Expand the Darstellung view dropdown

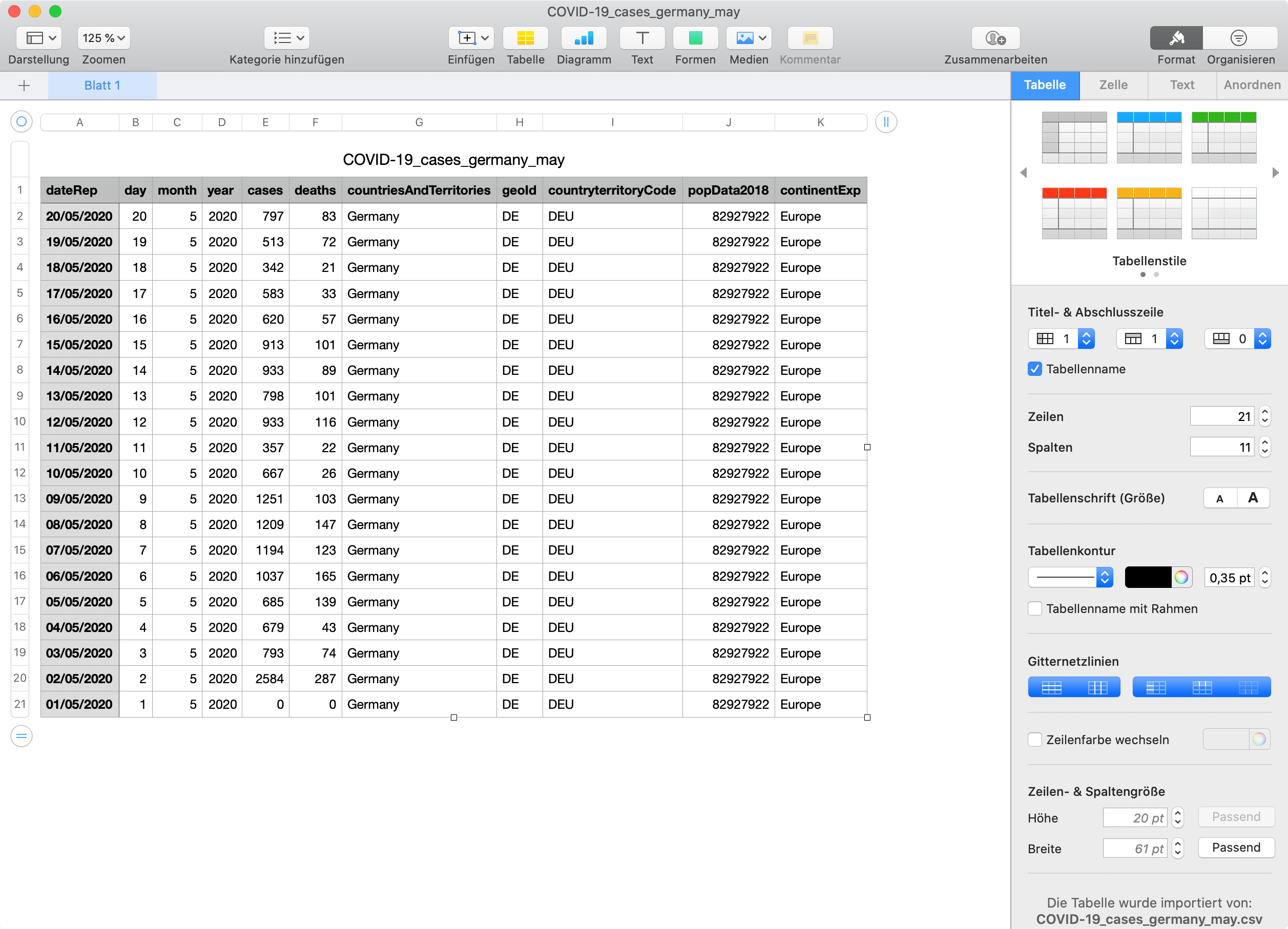click(x=38, y=38)
